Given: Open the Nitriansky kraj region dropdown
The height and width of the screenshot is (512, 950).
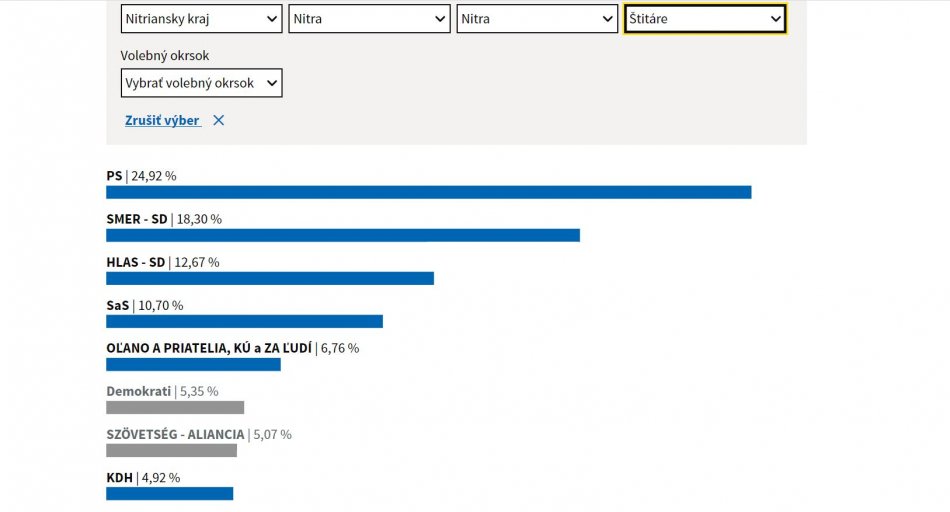Looking at the screenshot, I should 201,19.
